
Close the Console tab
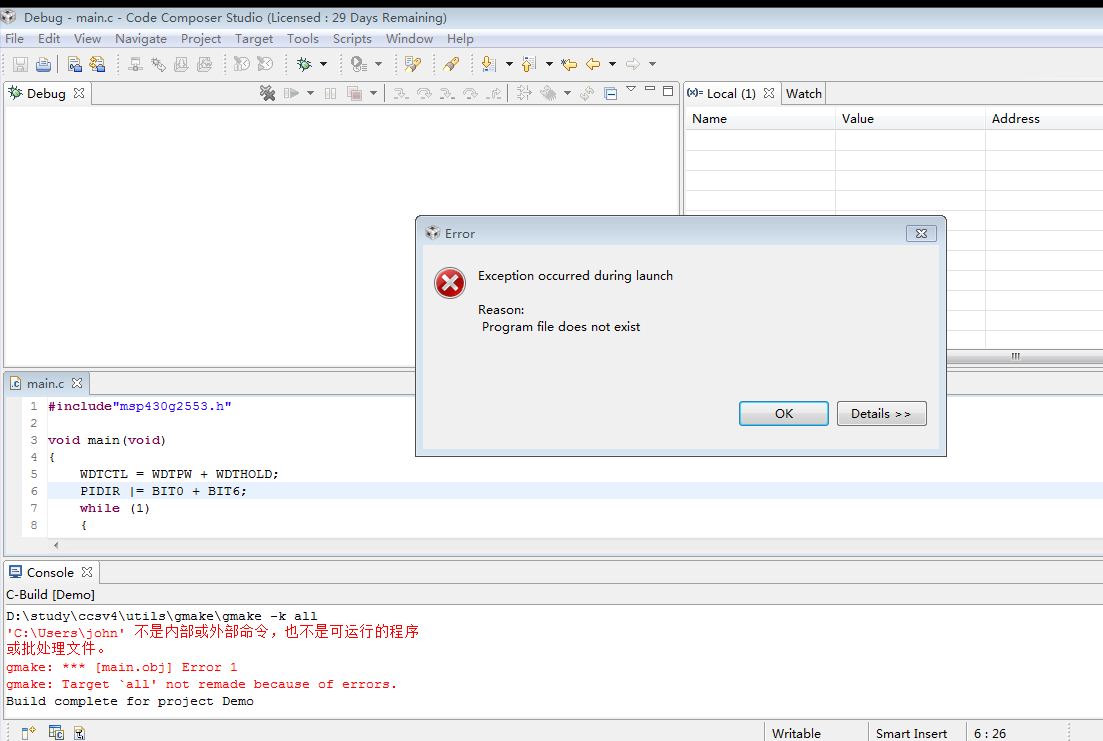87,572
